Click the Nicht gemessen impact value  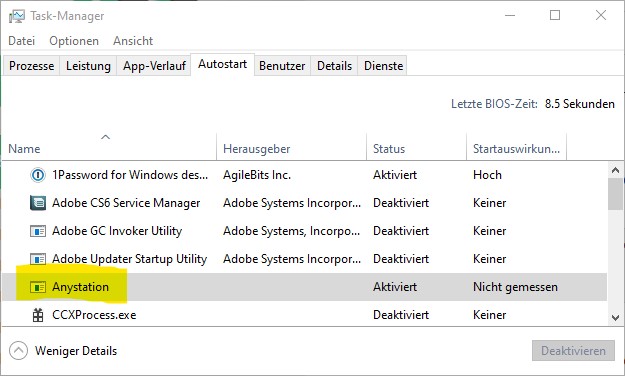click(x=515, y=287)
